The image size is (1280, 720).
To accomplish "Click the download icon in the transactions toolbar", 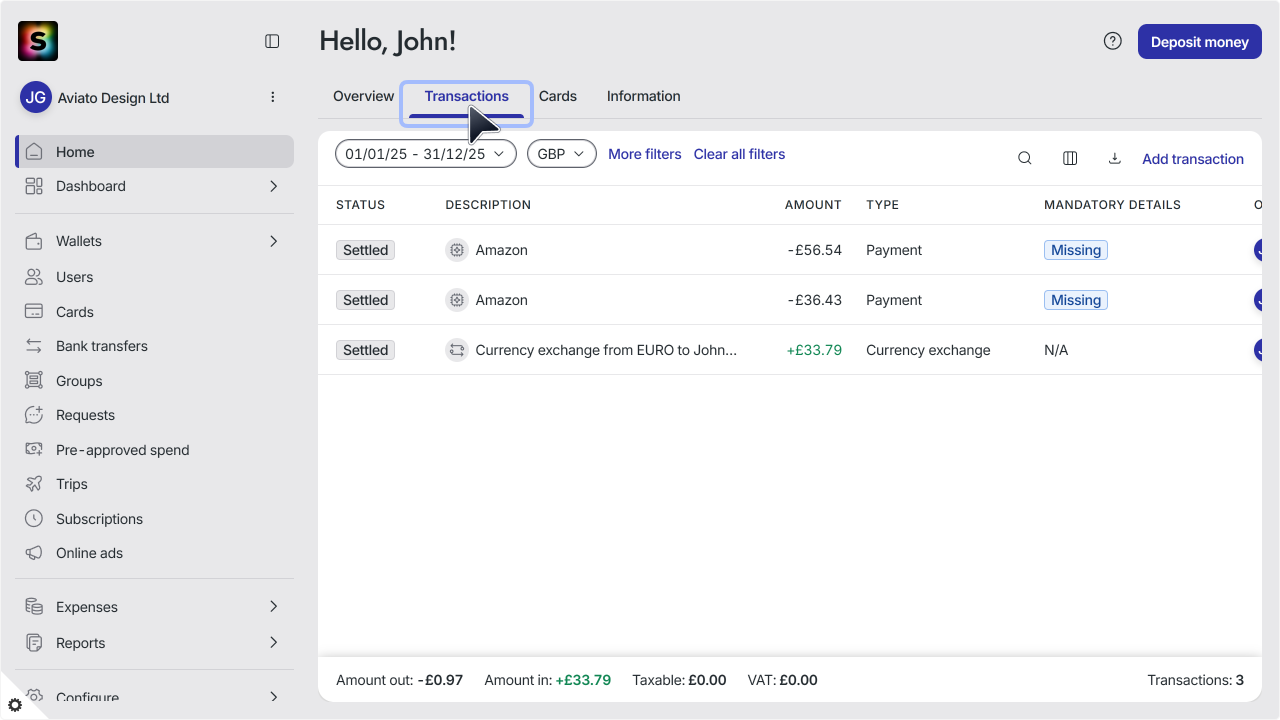I will (1114, 158).
